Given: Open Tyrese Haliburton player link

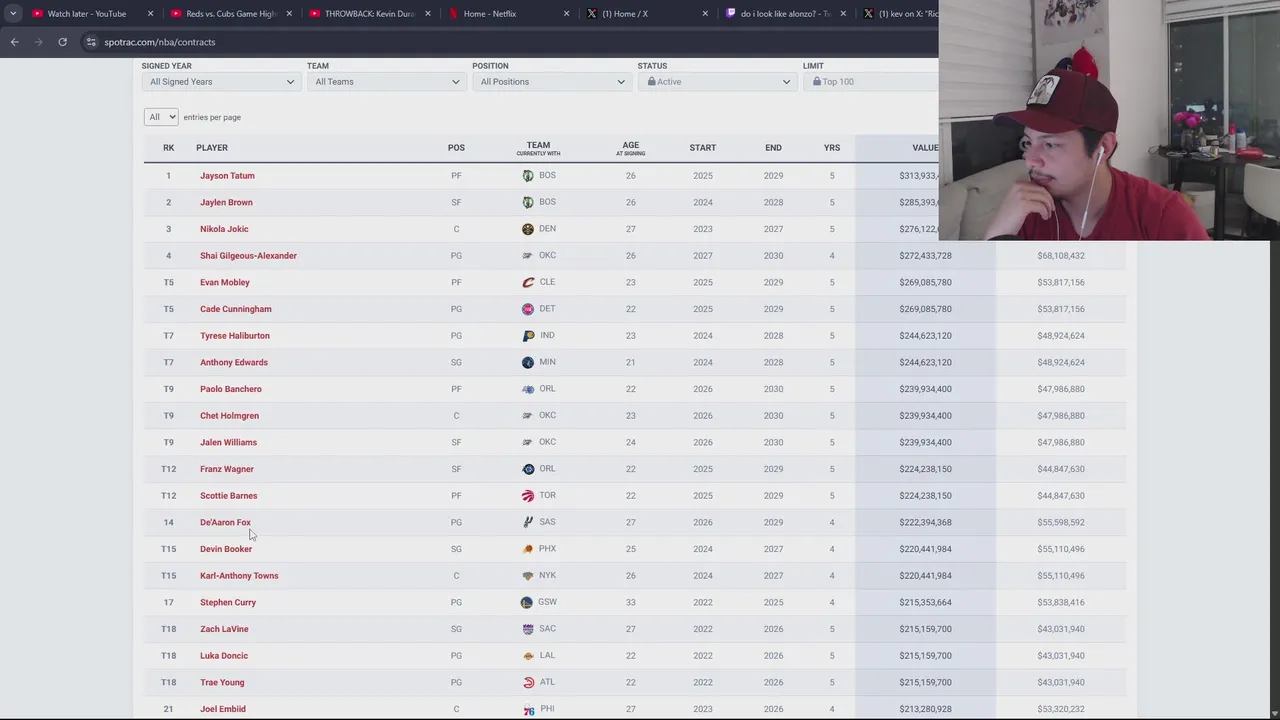Looking at the screenshot, I should [x=235, y=336].
